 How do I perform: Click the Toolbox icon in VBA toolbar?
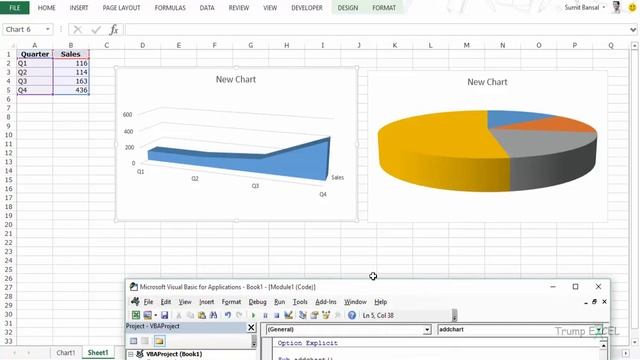pos(338,315)
